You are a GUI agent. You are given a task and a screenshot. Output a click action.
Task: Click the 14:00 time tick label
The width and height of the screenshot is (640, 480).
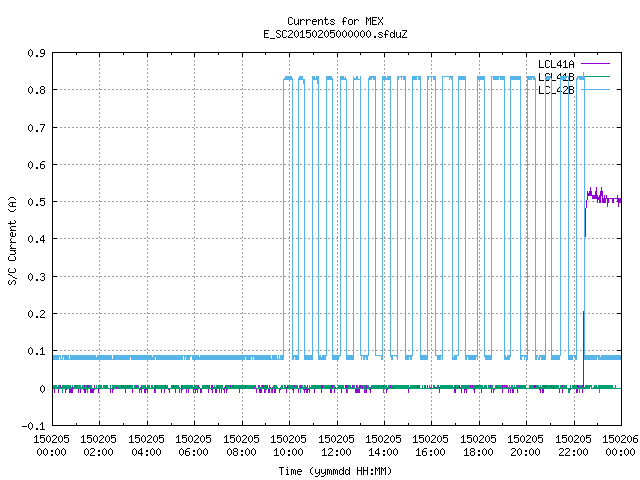[x=383, y=452]
